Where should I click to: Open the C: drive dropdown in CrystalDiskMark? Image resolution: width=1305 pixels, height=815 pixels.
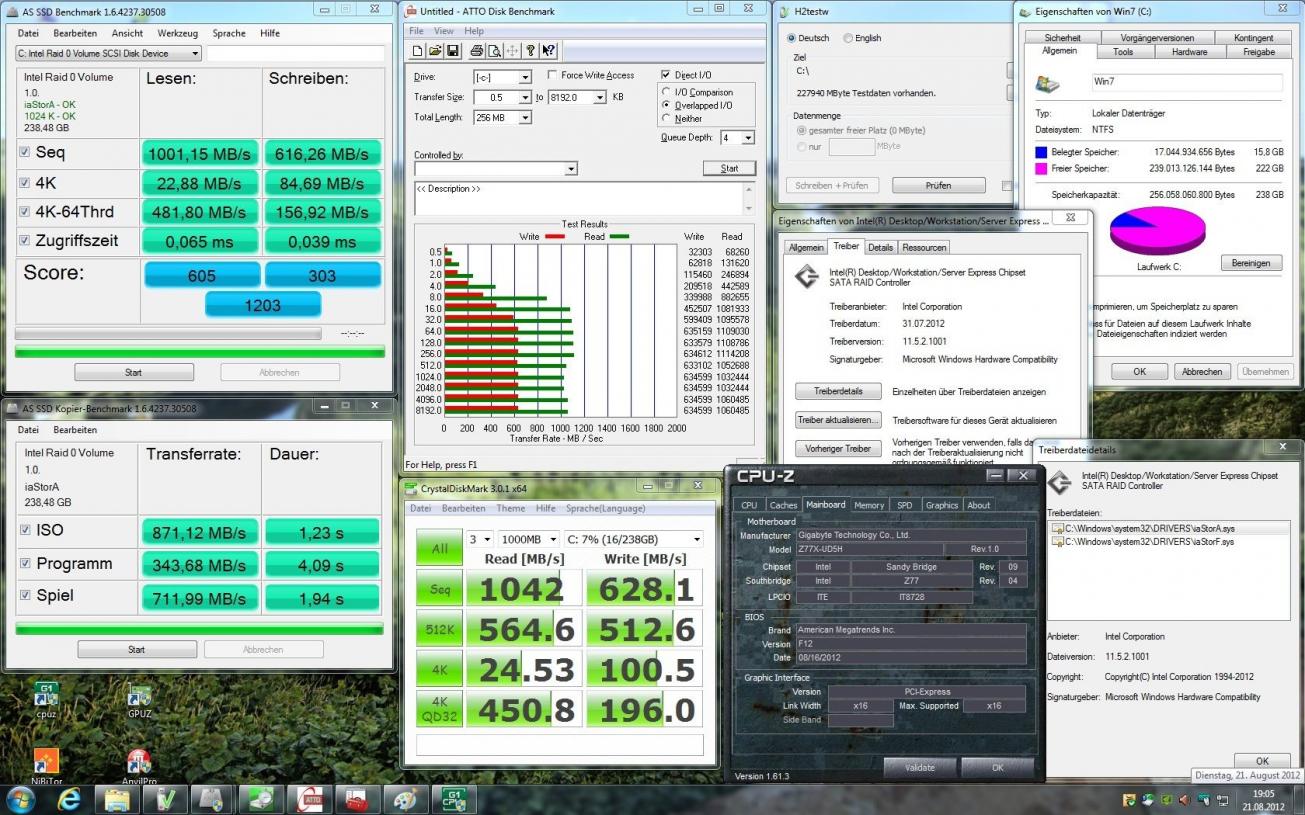point(633,539)
